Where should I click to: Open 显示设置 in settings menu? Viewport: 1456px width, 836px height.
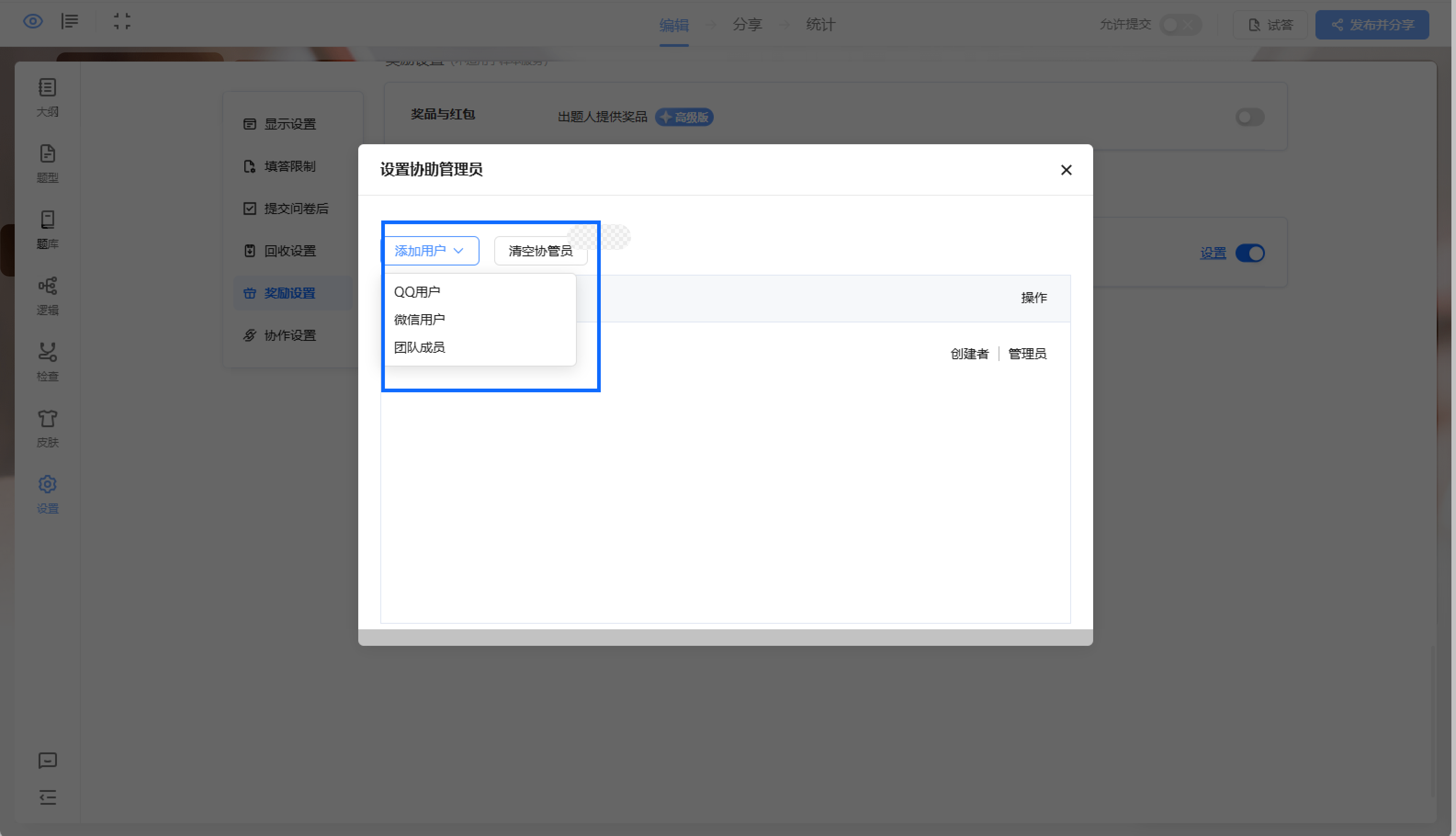tap(293, 124)
